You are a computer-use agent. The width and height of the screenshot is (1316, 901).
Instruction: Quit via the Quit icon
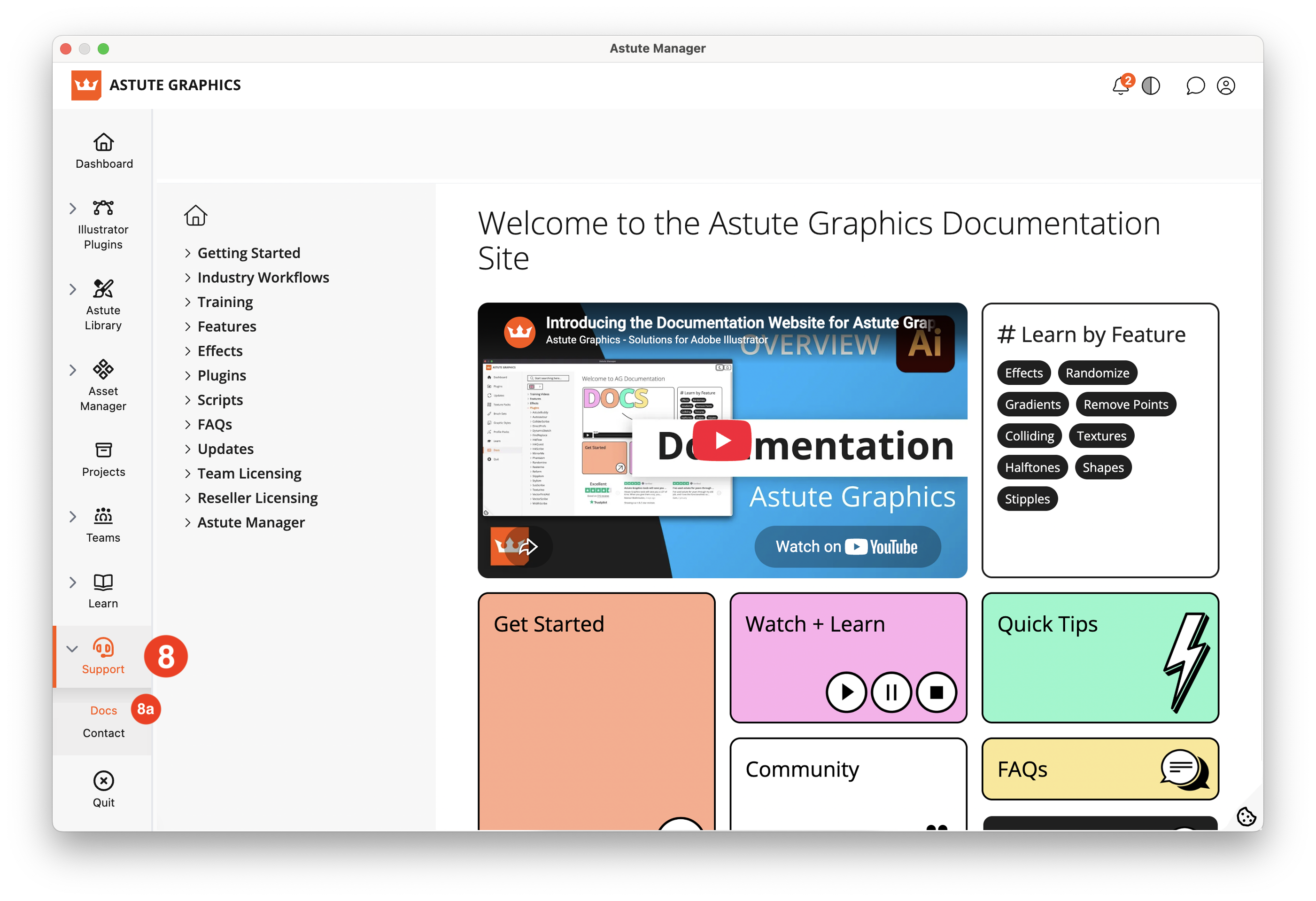point(104,781)
